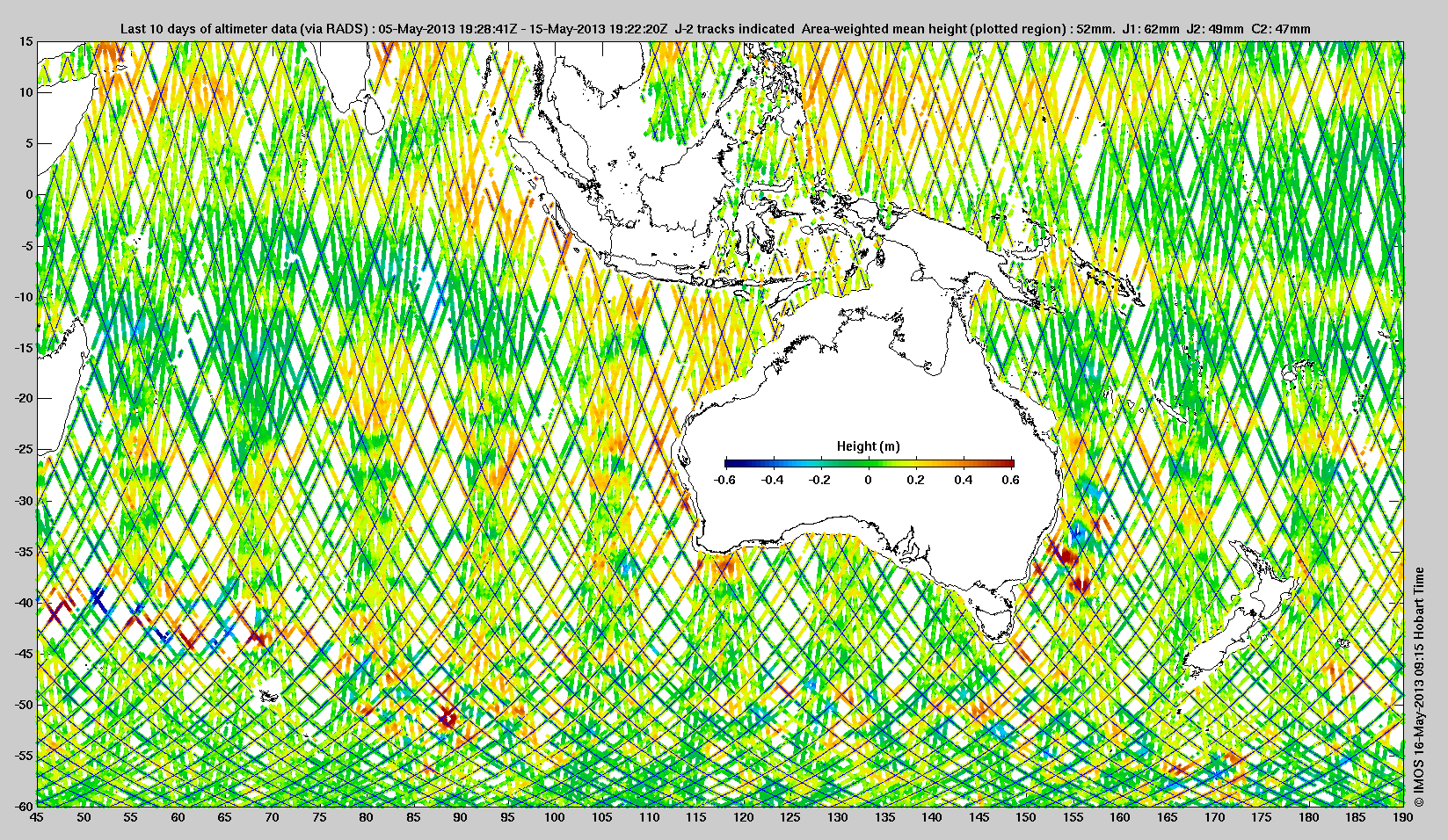1448x840 pixels.
Task: Click latitude axis label "15"
Action: pyautogui.click(x=26, y=41)
